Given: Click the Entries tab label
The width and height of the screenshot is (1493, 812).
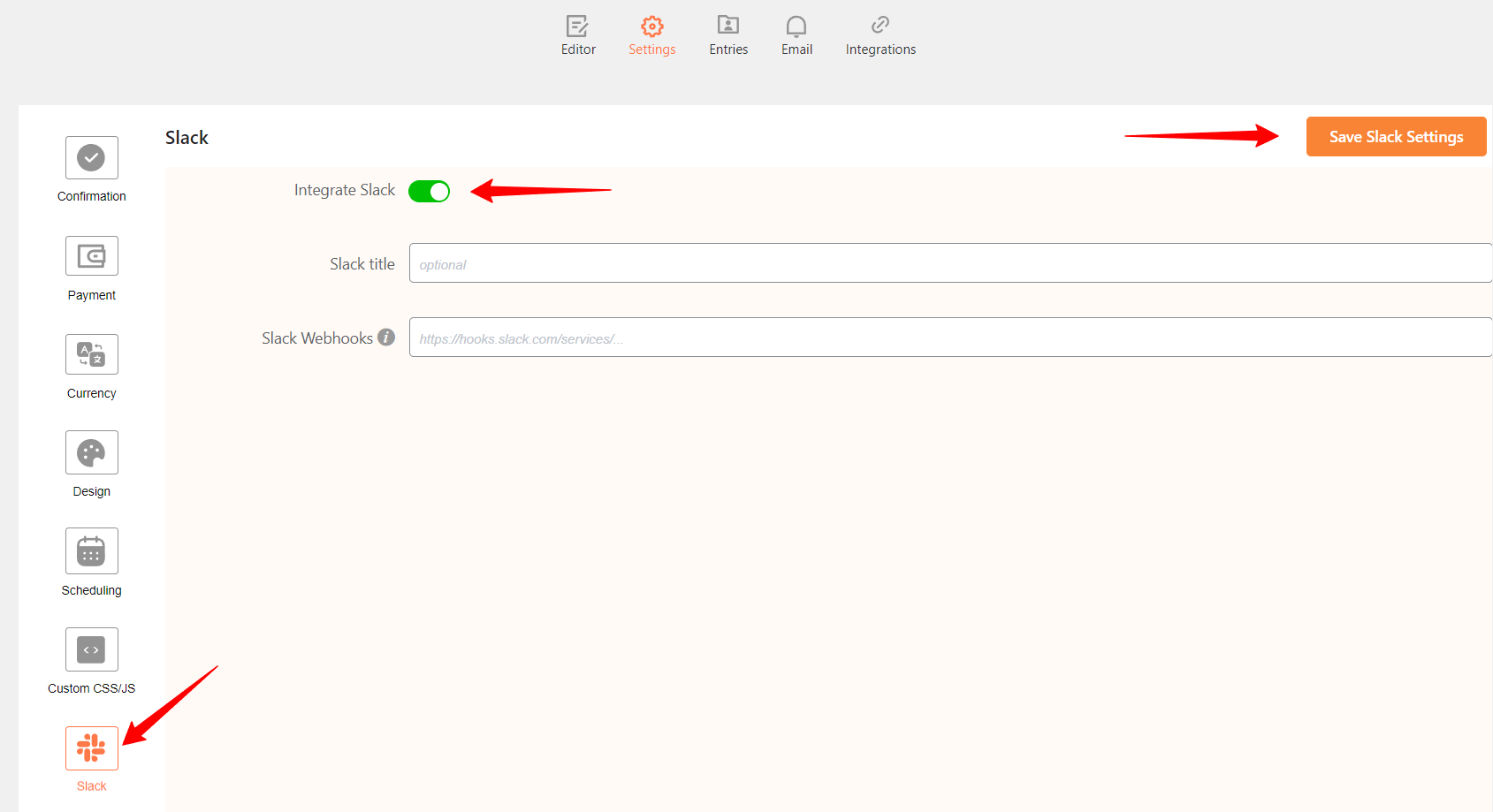Looking at the screenshot, I should click(728, 49).
